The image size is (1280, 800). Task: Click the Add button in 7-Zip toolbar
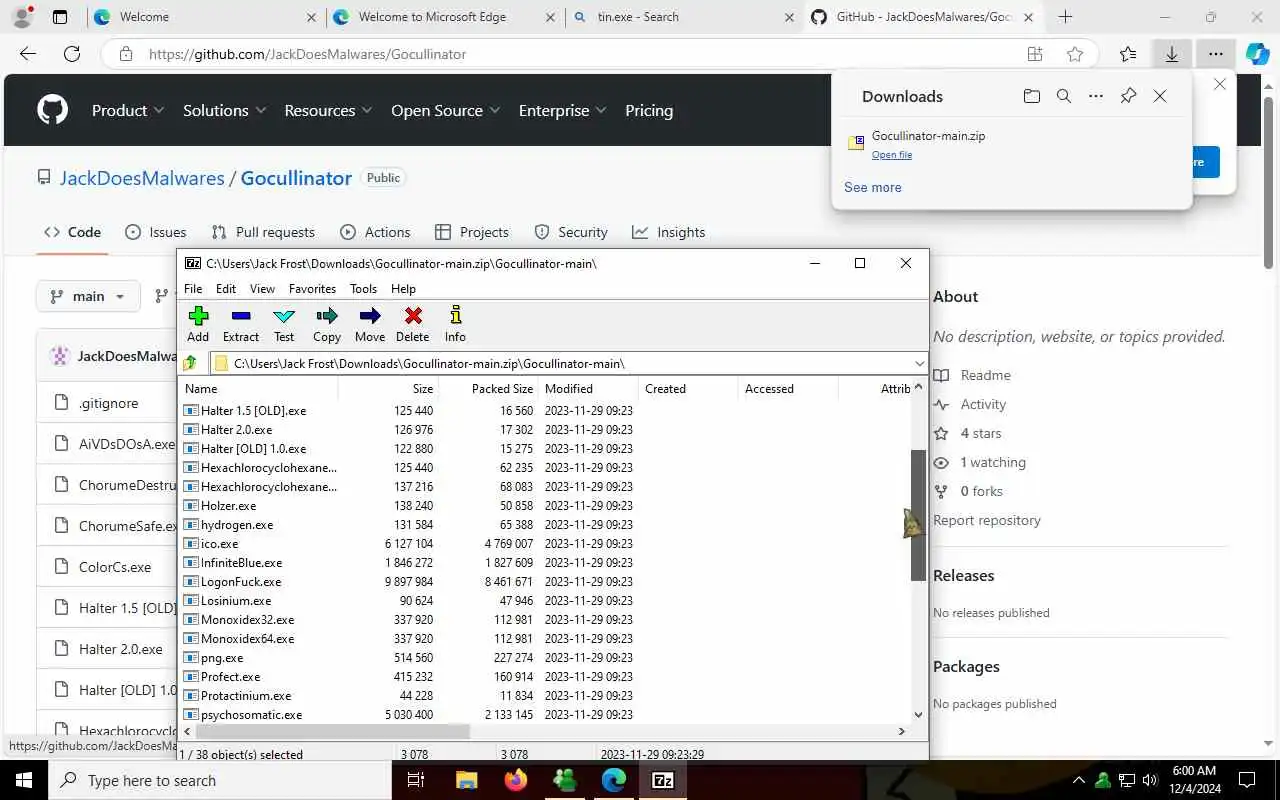click(198, 324)
